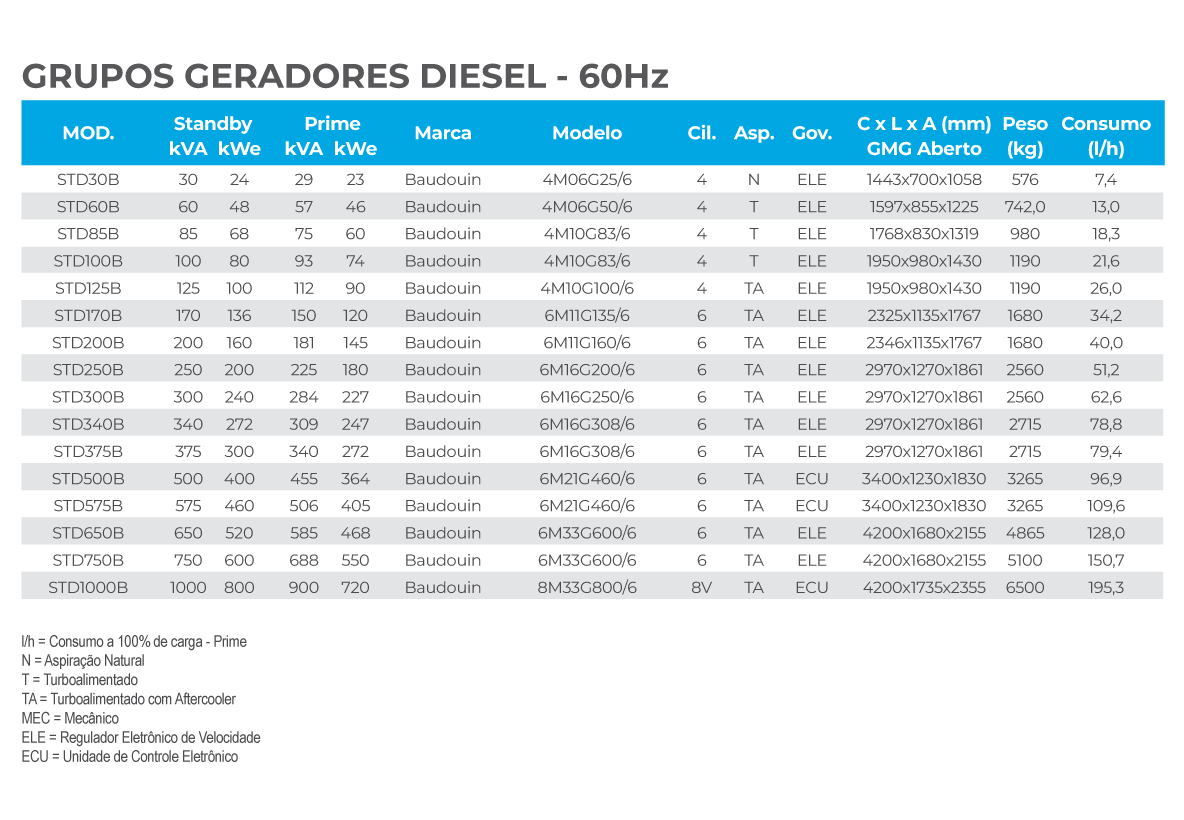Image resolution: width=1184 pixels, height=820 pixels.
Task: Select model cell STD500B
Action: (x=88, y=479)
